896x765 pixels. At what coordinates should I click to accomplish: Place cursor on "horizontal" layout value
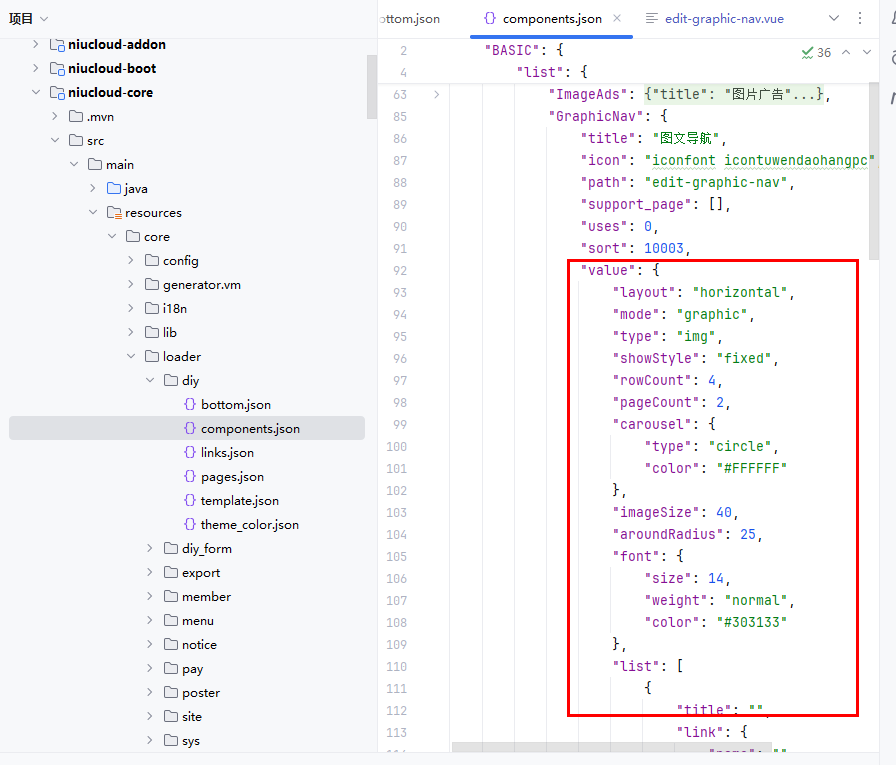[x=740, y=293]
